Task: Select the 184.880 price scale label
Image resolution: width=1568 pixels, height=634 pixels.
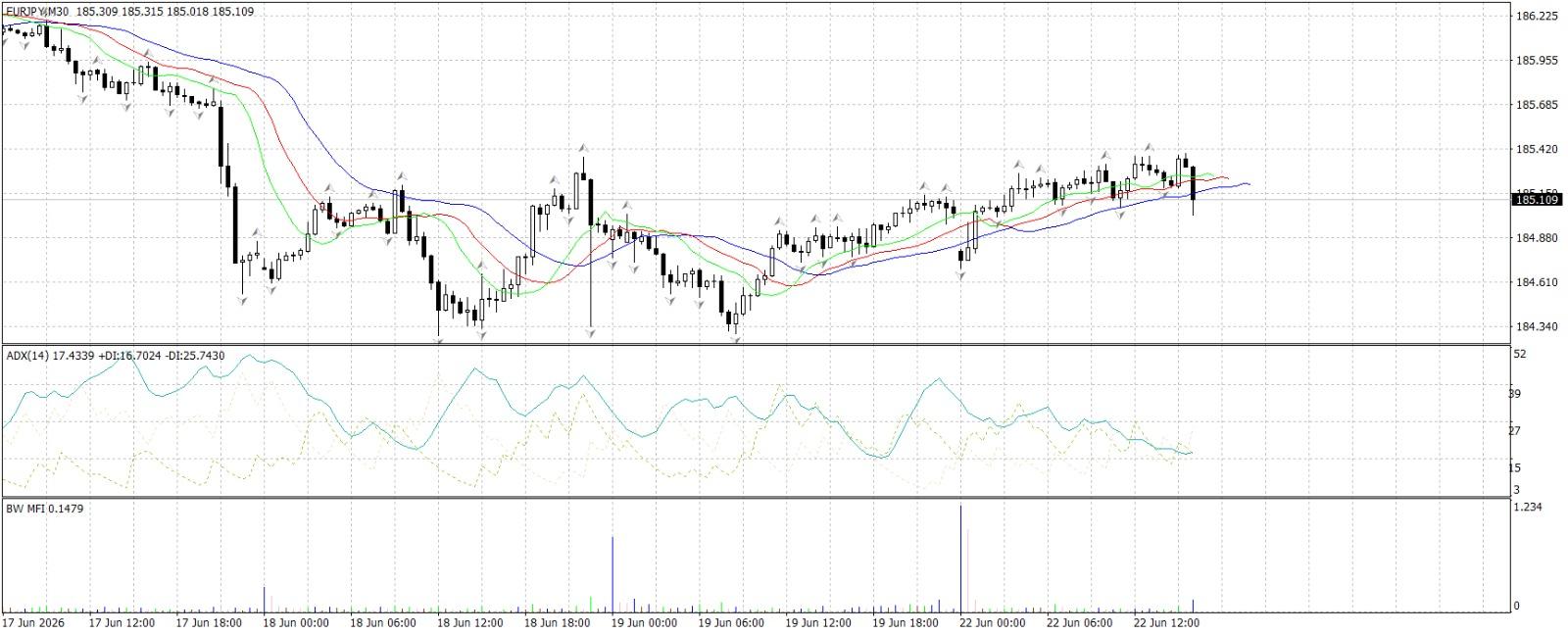Action: click(x=1536, y=238)
